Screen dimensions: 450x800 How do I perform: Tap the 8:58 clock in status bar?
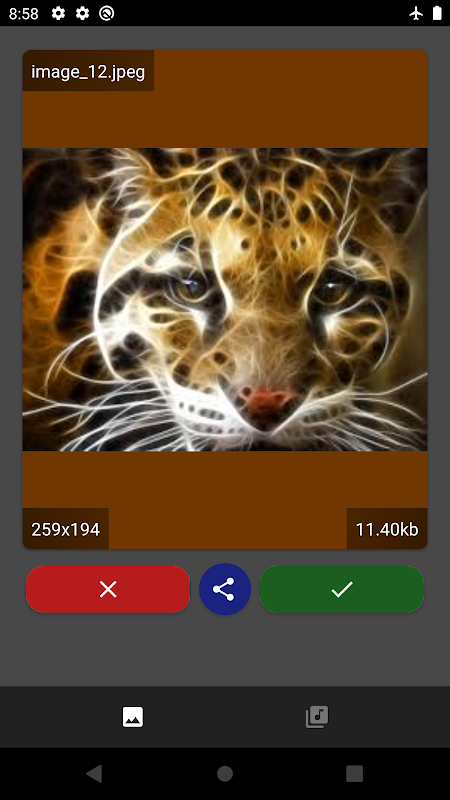pos(23,14)
